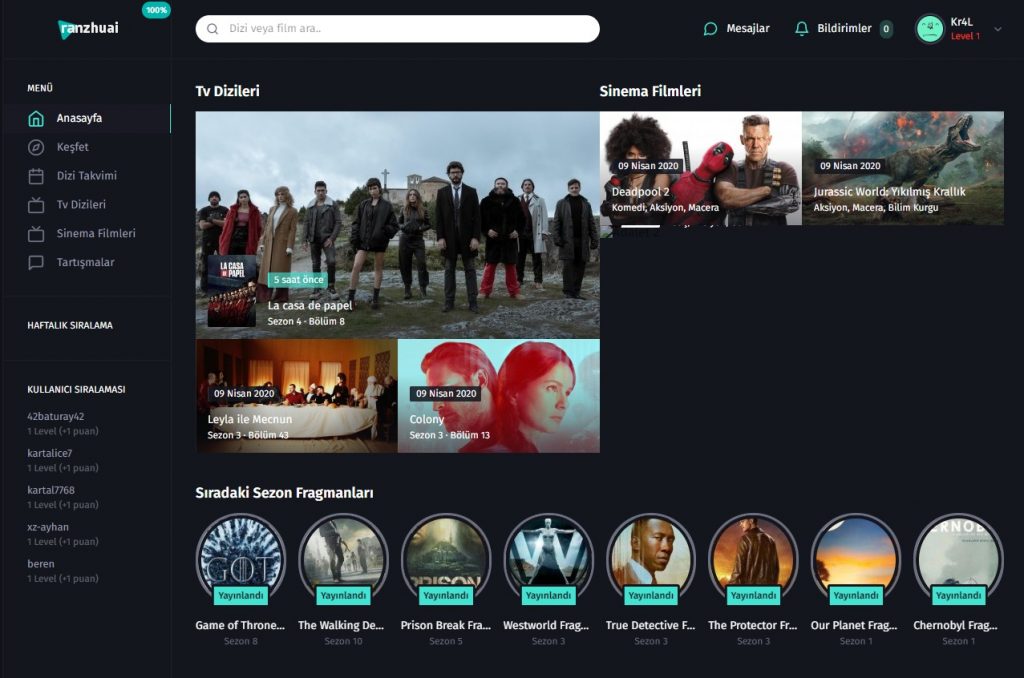
Task: Click the Bildirimler bell icon
Action: tap(801, 29)
